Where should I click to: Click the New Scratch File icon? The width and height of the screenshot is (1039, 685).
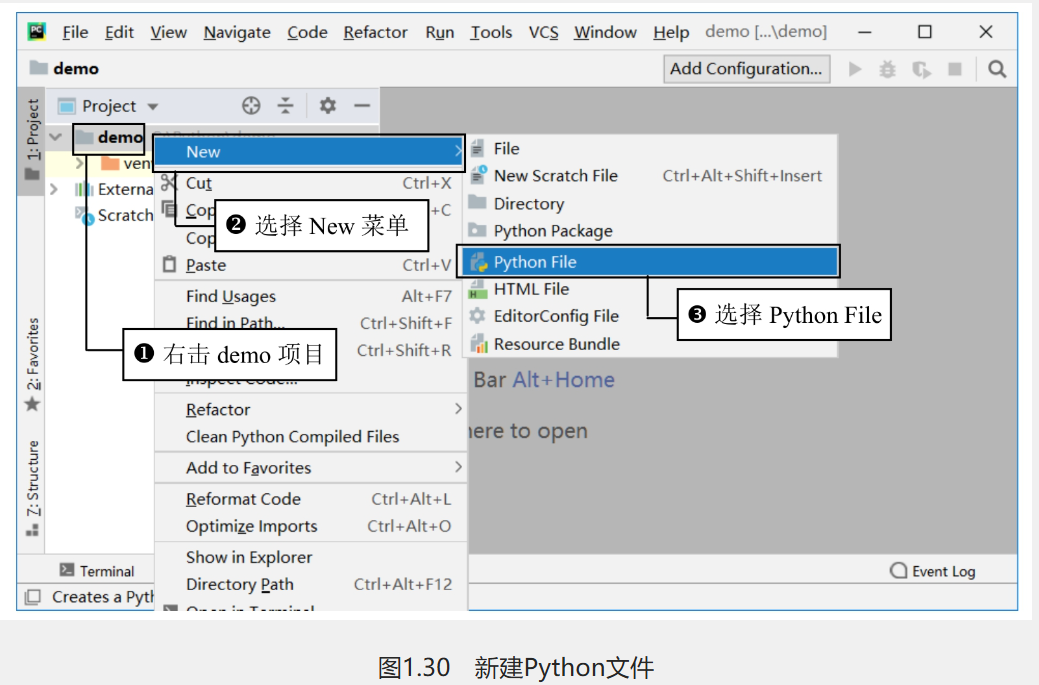478,175
